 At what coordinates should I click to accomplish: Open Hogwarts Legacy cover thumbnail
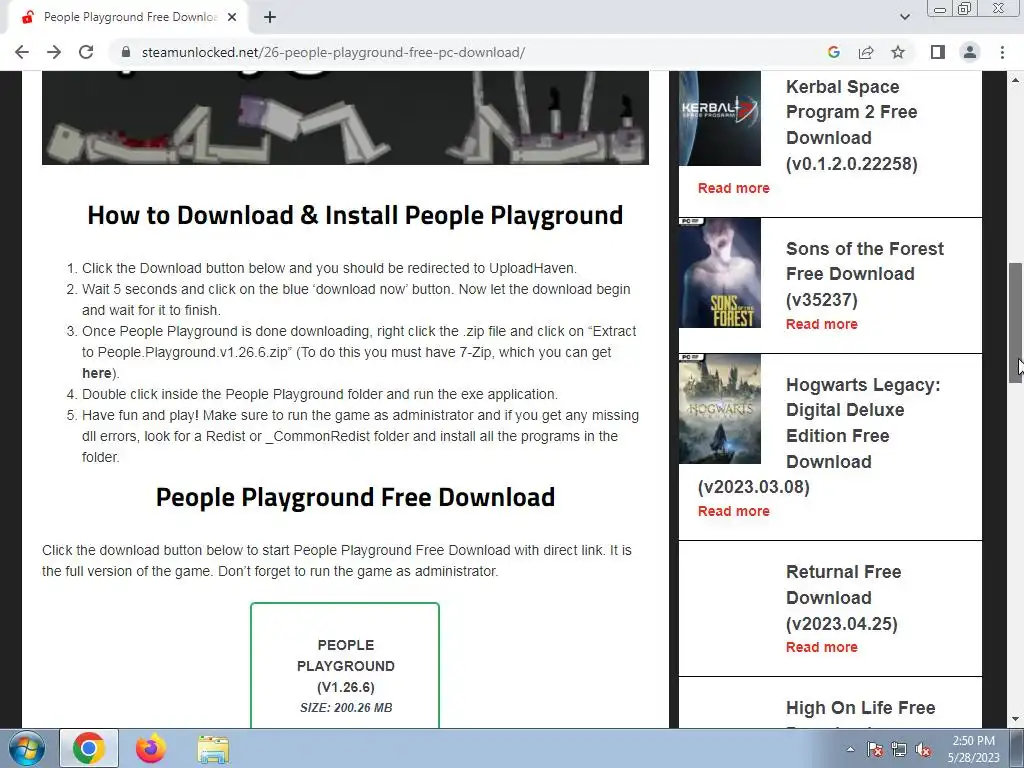pyautogui.click(x=720, y=409)
